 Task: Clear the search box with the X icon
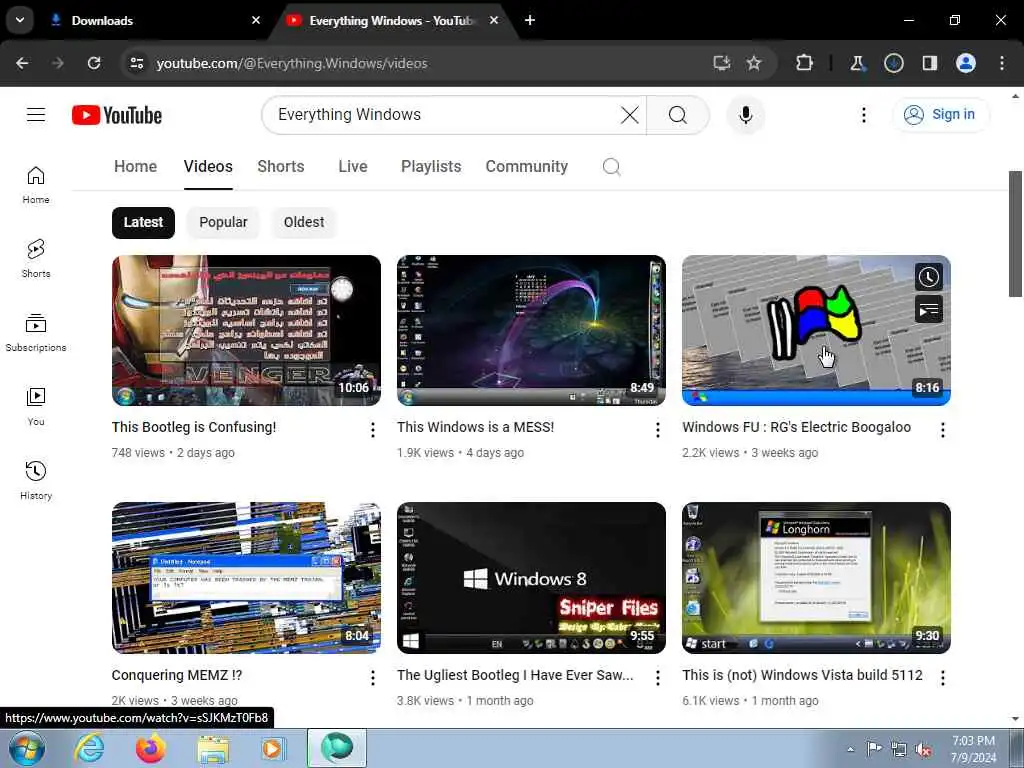pyautogui.click(x=630, y=115)
